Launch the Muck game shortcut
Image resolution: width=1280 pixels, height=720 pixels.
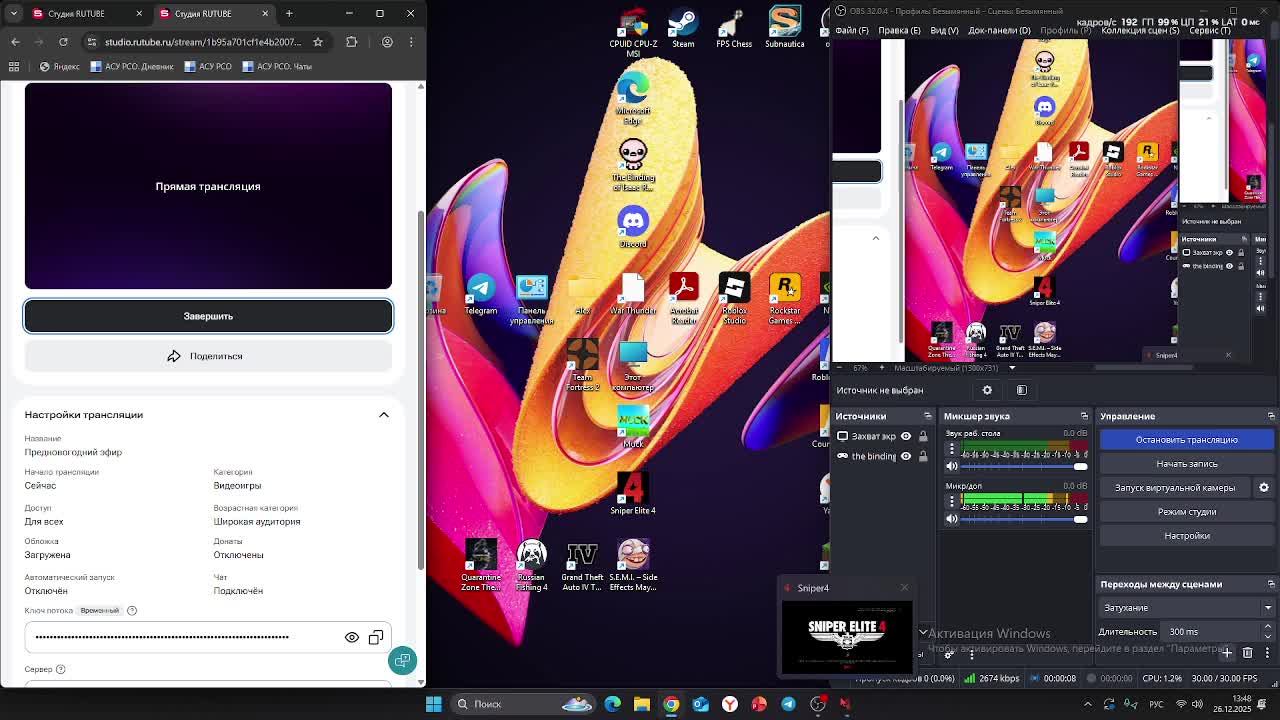click(x=633, y=427)
